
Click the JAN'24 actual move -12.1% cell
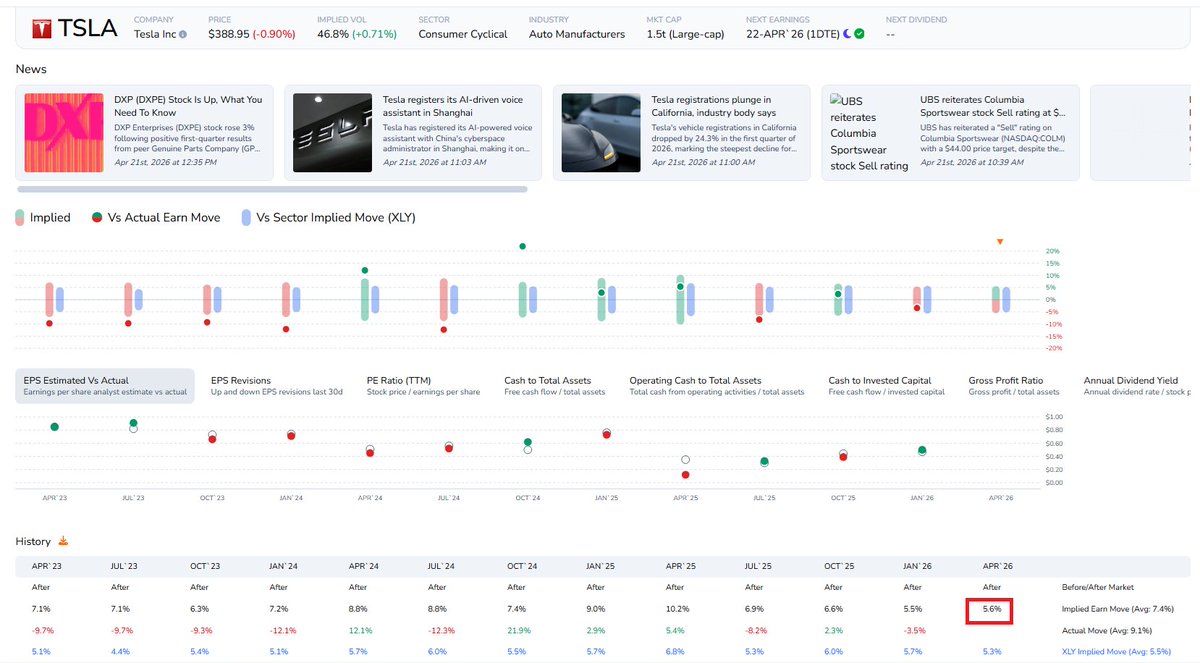click(281, 630)
